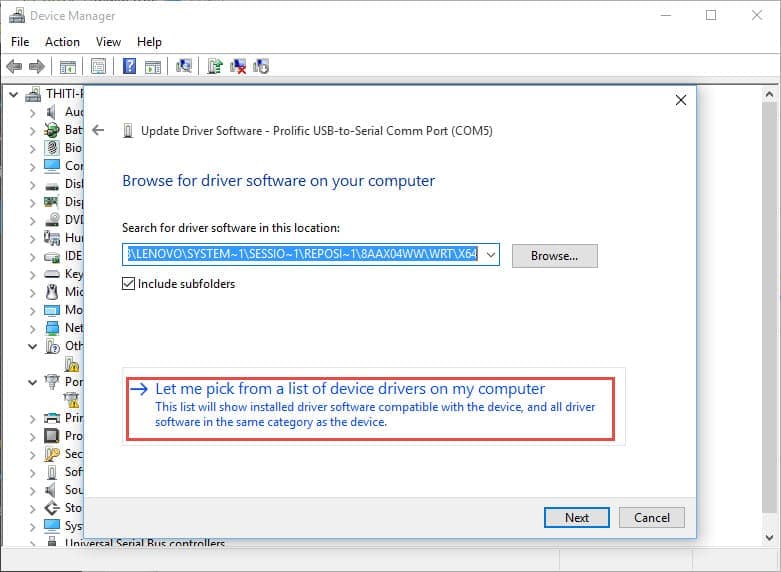Click the Next button

point(576,517)
